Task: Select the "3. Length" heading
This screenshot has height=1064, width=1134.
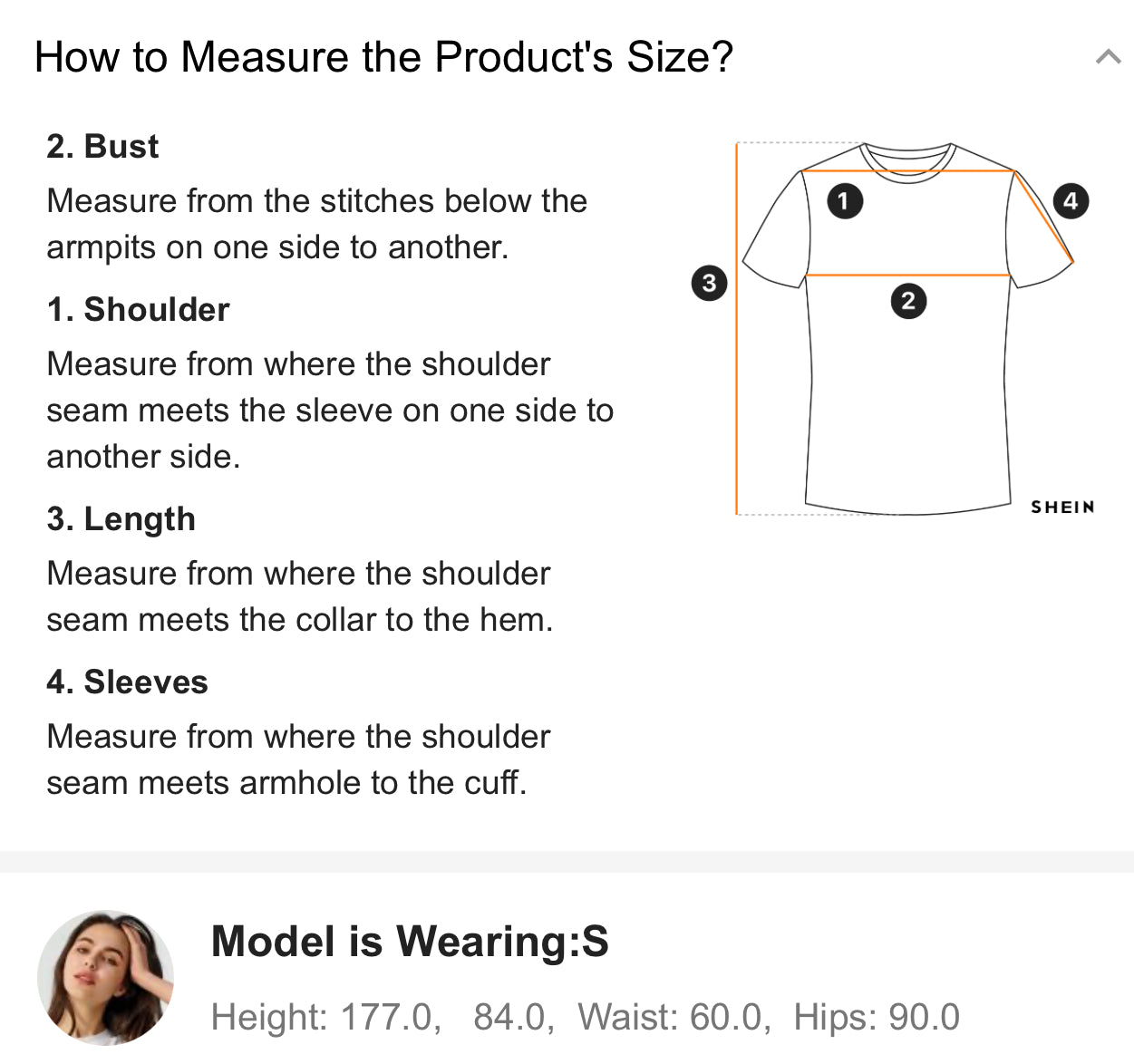Action: [121, 519]
